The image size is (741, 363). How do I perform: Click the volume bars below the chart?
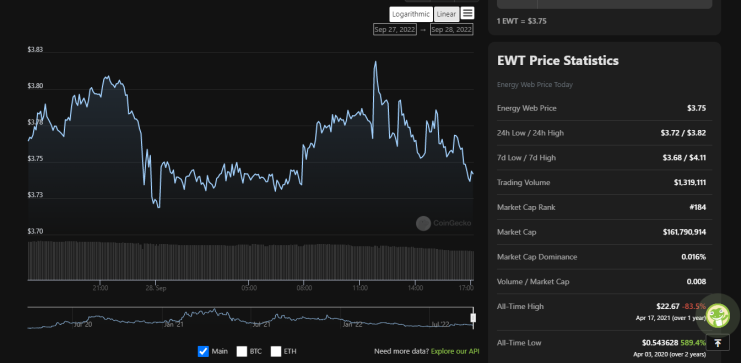click(x=250, y=261)
